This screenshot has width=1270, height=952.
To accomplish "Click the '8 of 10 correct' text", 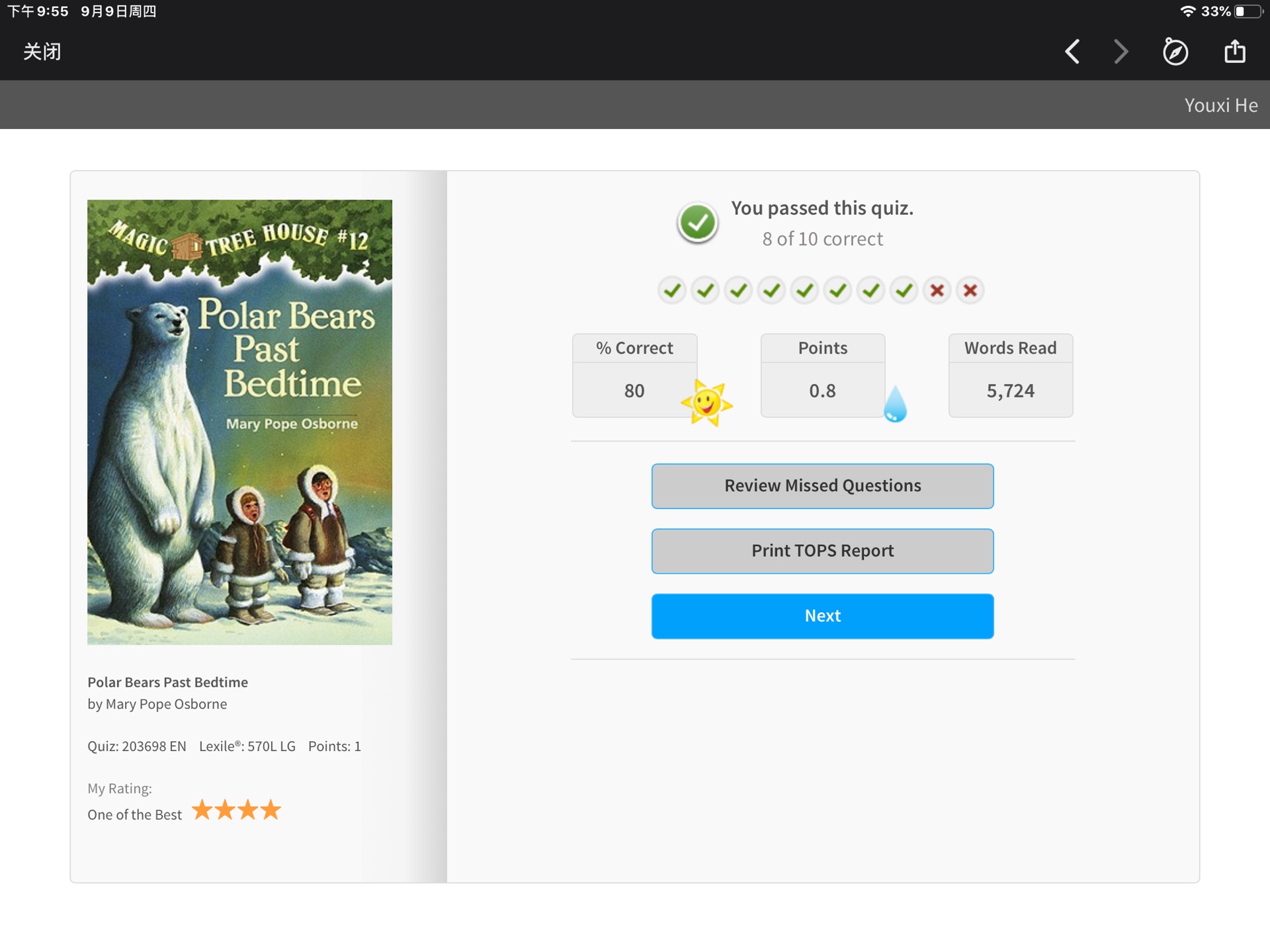I will coord(822,239).
